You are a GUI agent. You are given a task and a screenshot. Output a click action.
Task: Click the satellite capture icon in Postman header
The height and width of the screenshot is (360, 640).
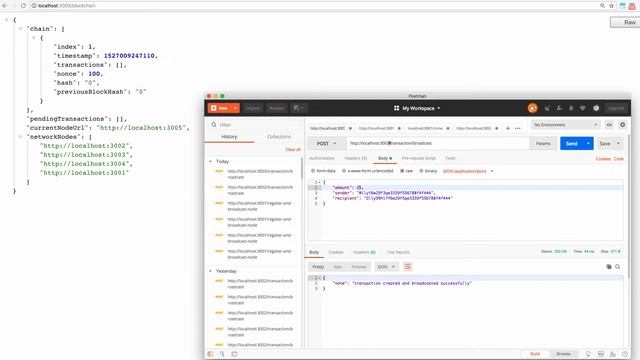pyautogui.click(x=547, y=108)
